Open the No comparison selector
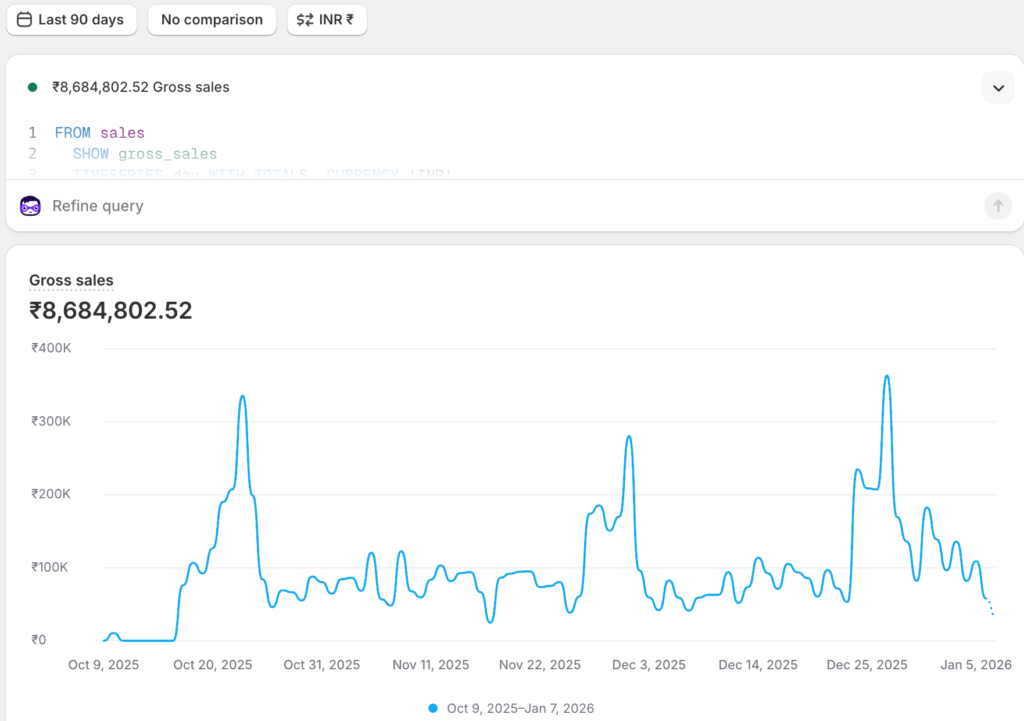Viewport: 1024px width, 721px height. click(212, 20)
